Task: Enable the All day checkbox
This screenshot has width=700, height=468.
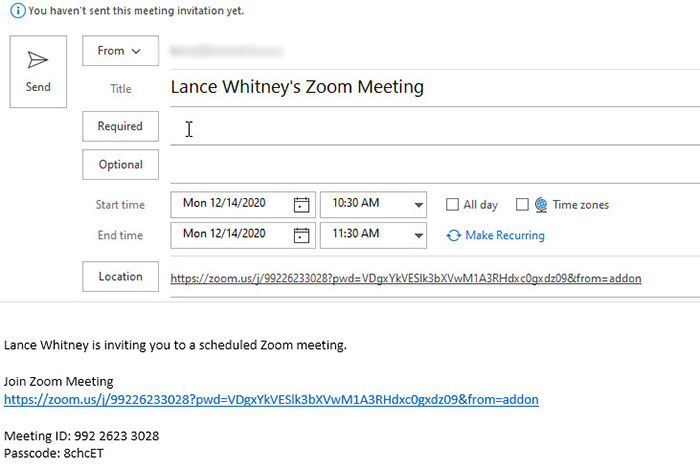Action: pyautogui.click(x=452, y=205)
